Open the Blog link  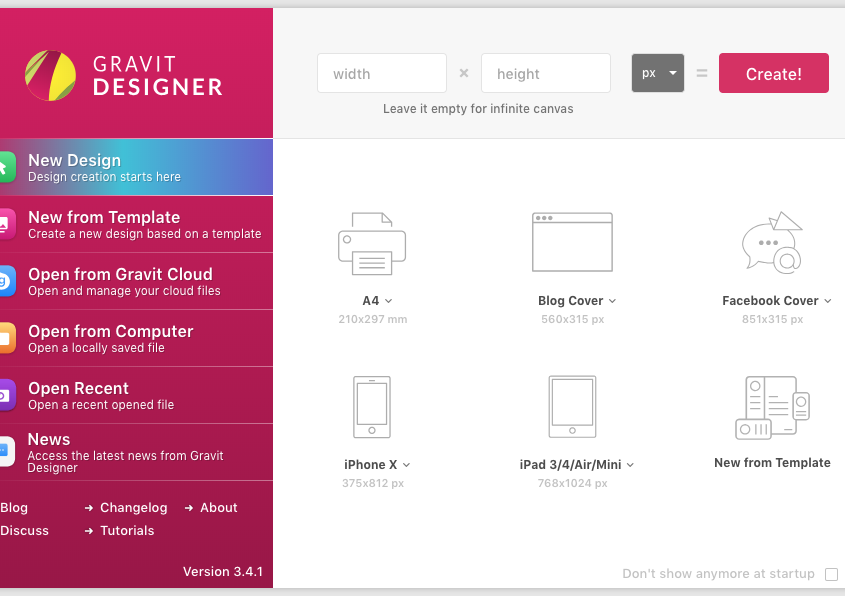pos(14,508)
